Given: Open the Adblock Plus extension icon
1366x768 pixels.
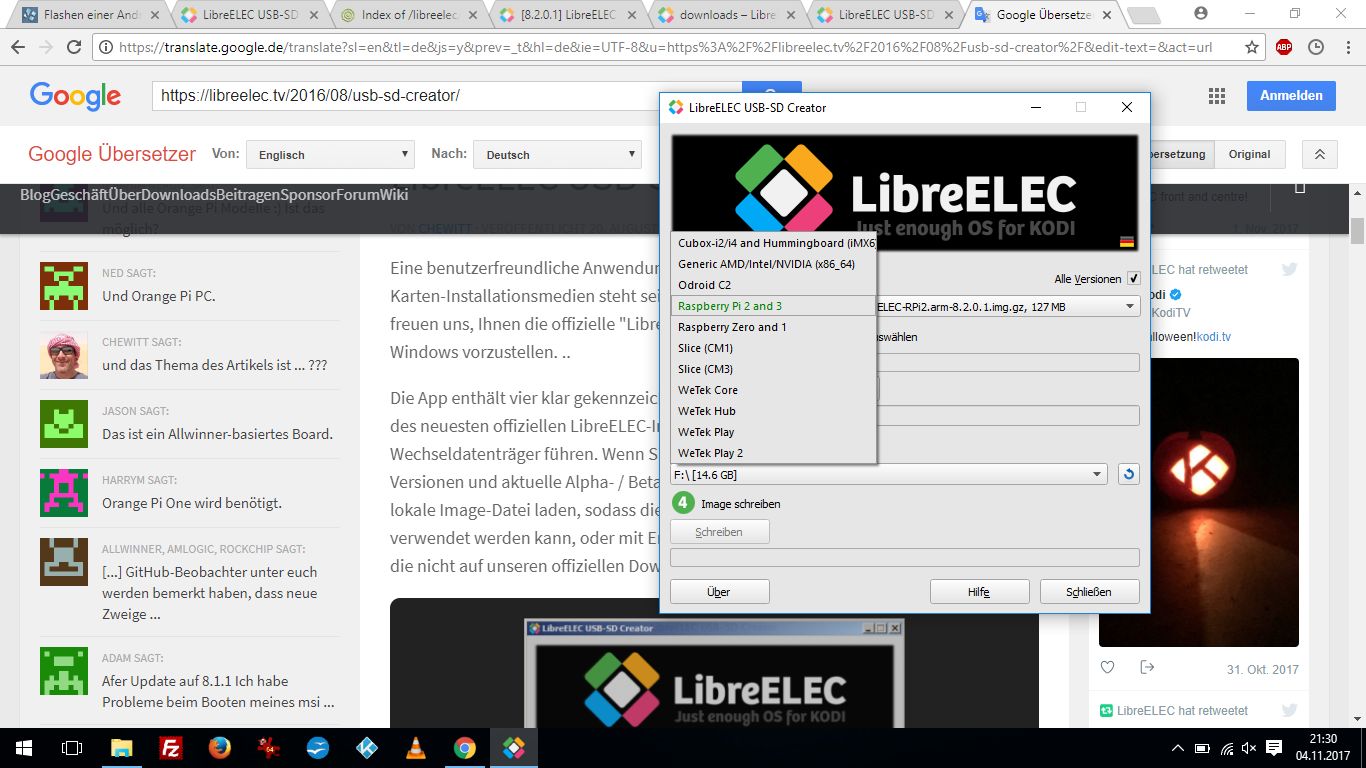Looking at the screenshot, I should (x=1284, y=47).
